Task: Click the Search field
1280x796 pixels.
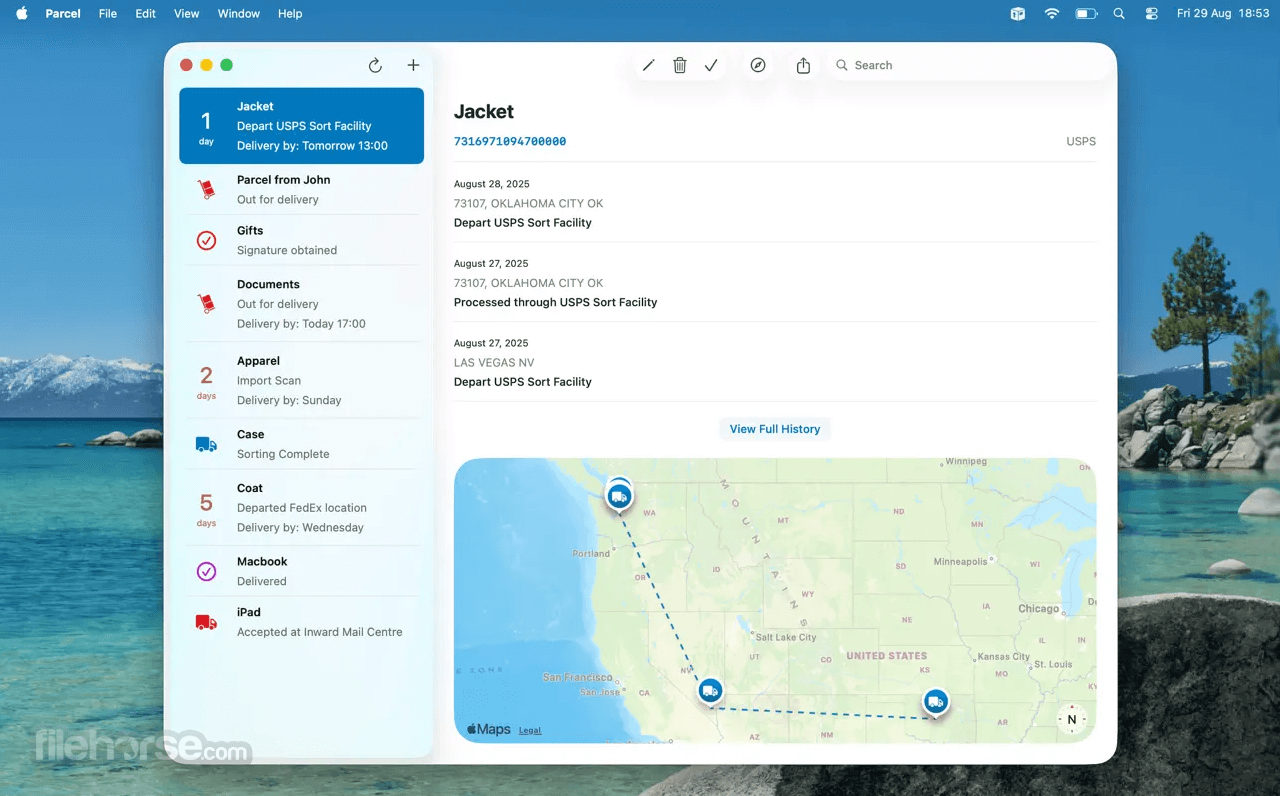Action: [970, 66]
